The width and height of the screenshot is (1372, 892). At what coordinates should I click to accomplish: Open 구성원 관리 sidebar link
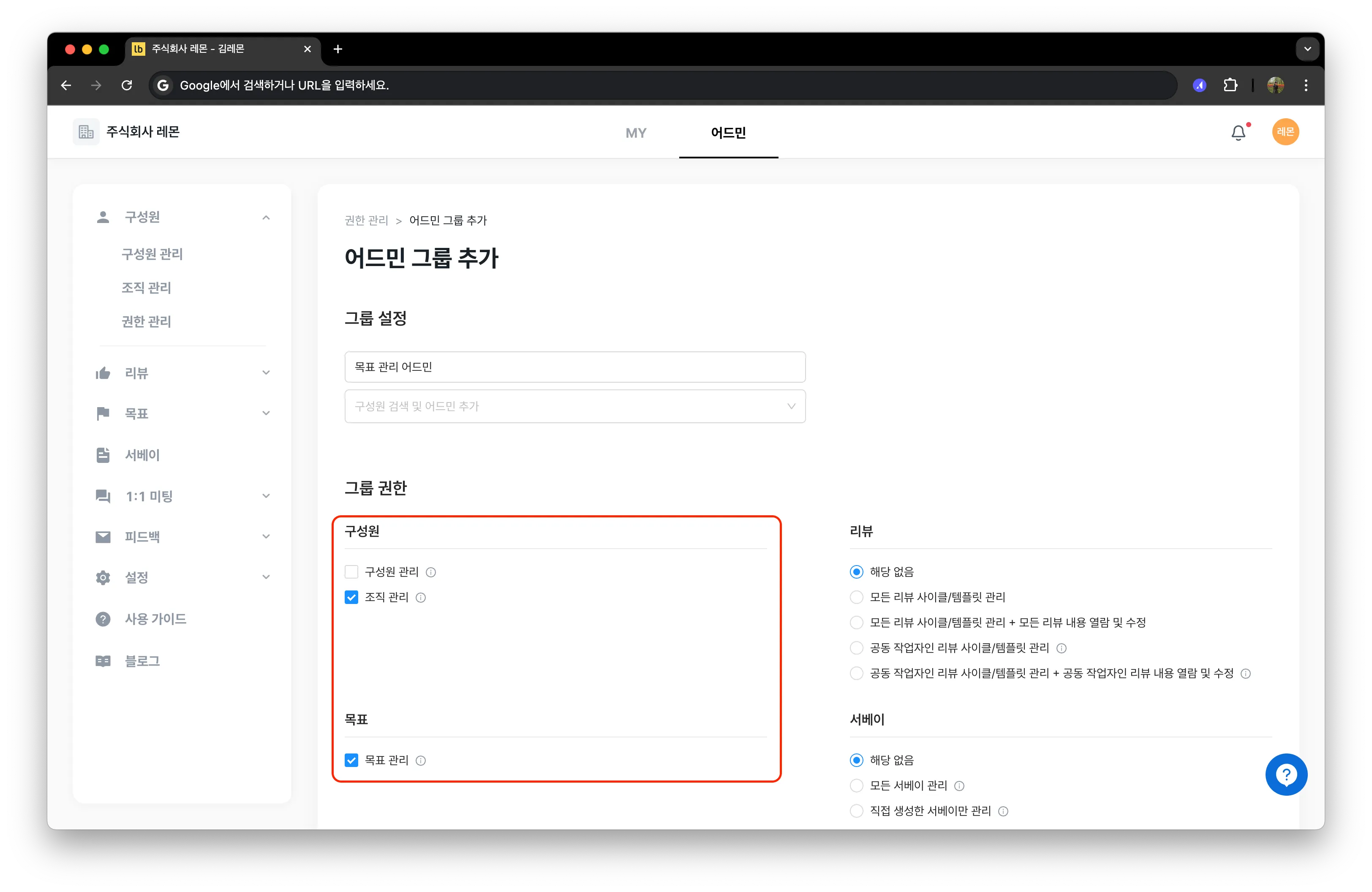tap(152, 254)
